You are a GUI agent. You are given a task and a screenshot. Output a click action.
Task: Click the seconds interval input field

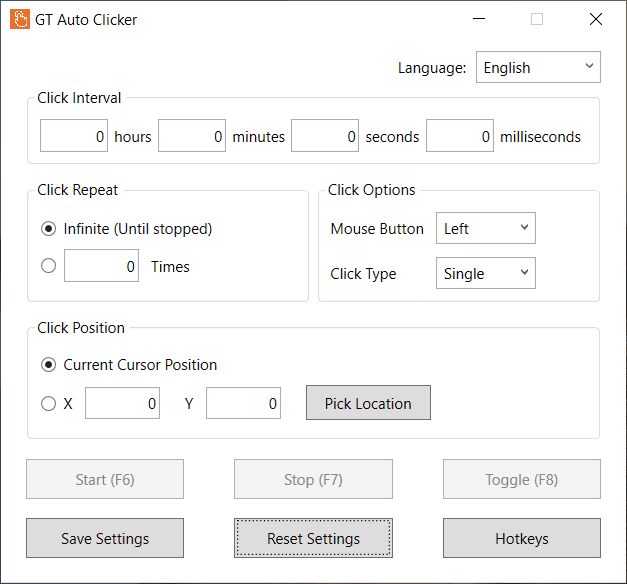(x=325, y=136)
